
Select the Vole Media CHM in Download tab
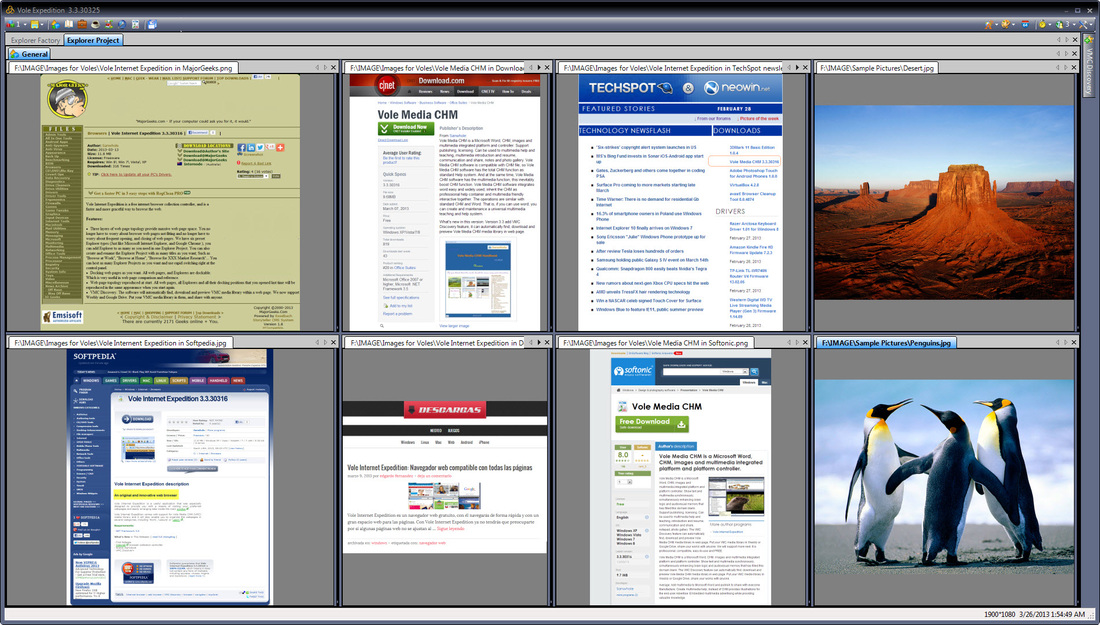[x=434, y=68]
